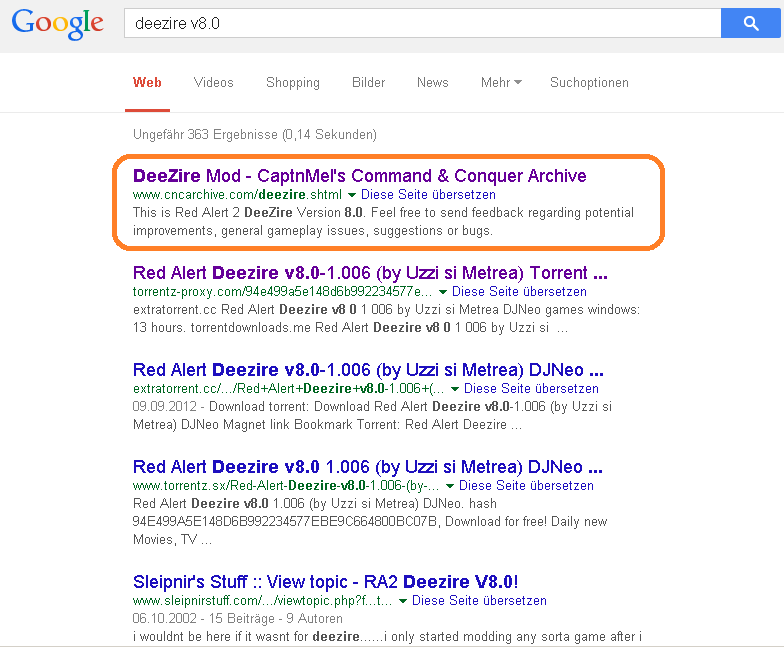Viewport: 784px width, 647px height.
Task: Click the Google logo
Action: (58, 24)
